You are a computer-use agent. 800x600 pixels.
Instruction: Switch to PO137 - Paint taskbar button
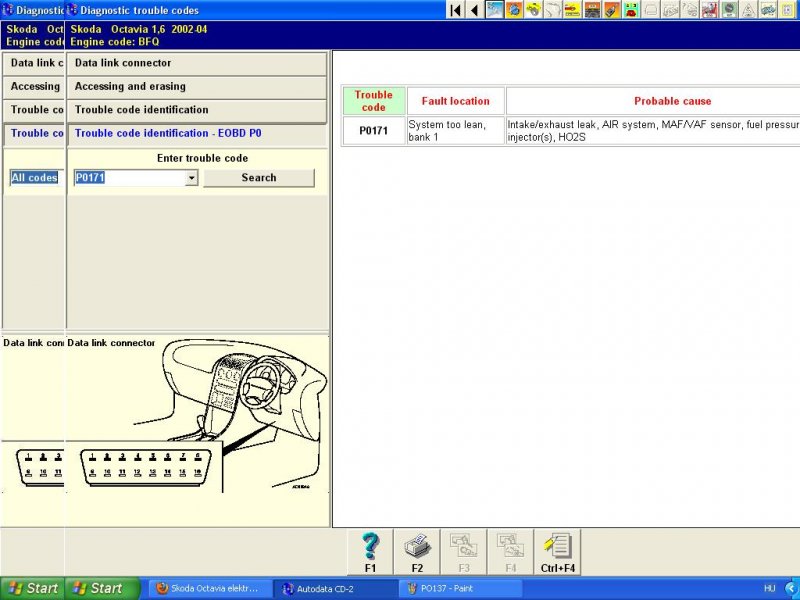point(460,588)
